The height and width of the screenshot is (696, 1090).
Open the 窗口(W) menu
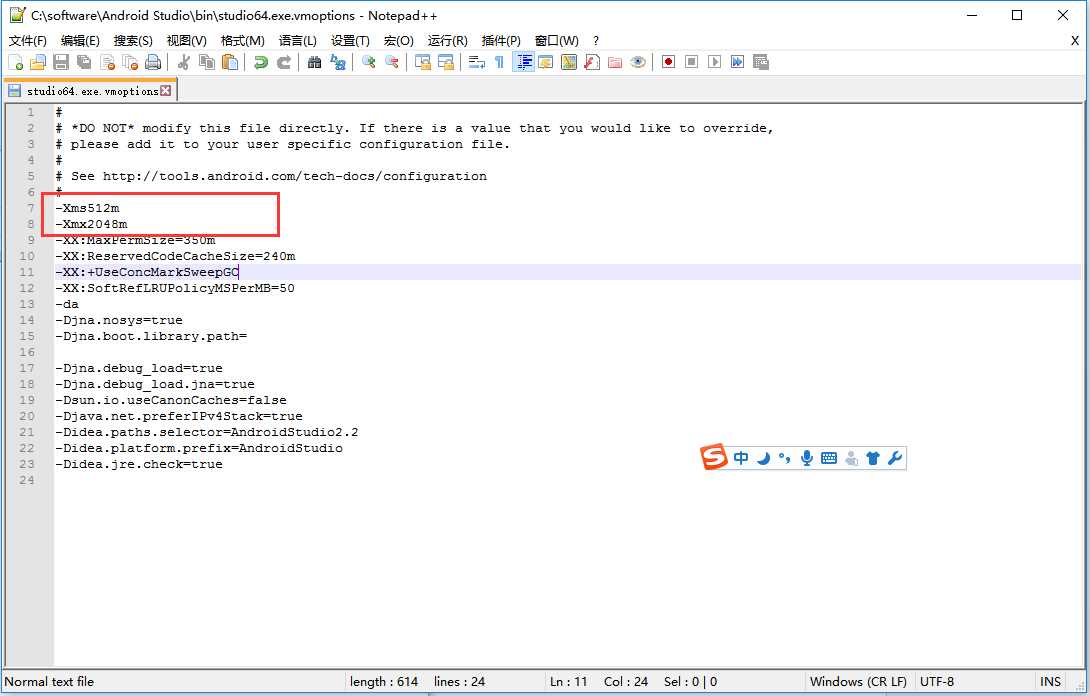click(557, 40)
